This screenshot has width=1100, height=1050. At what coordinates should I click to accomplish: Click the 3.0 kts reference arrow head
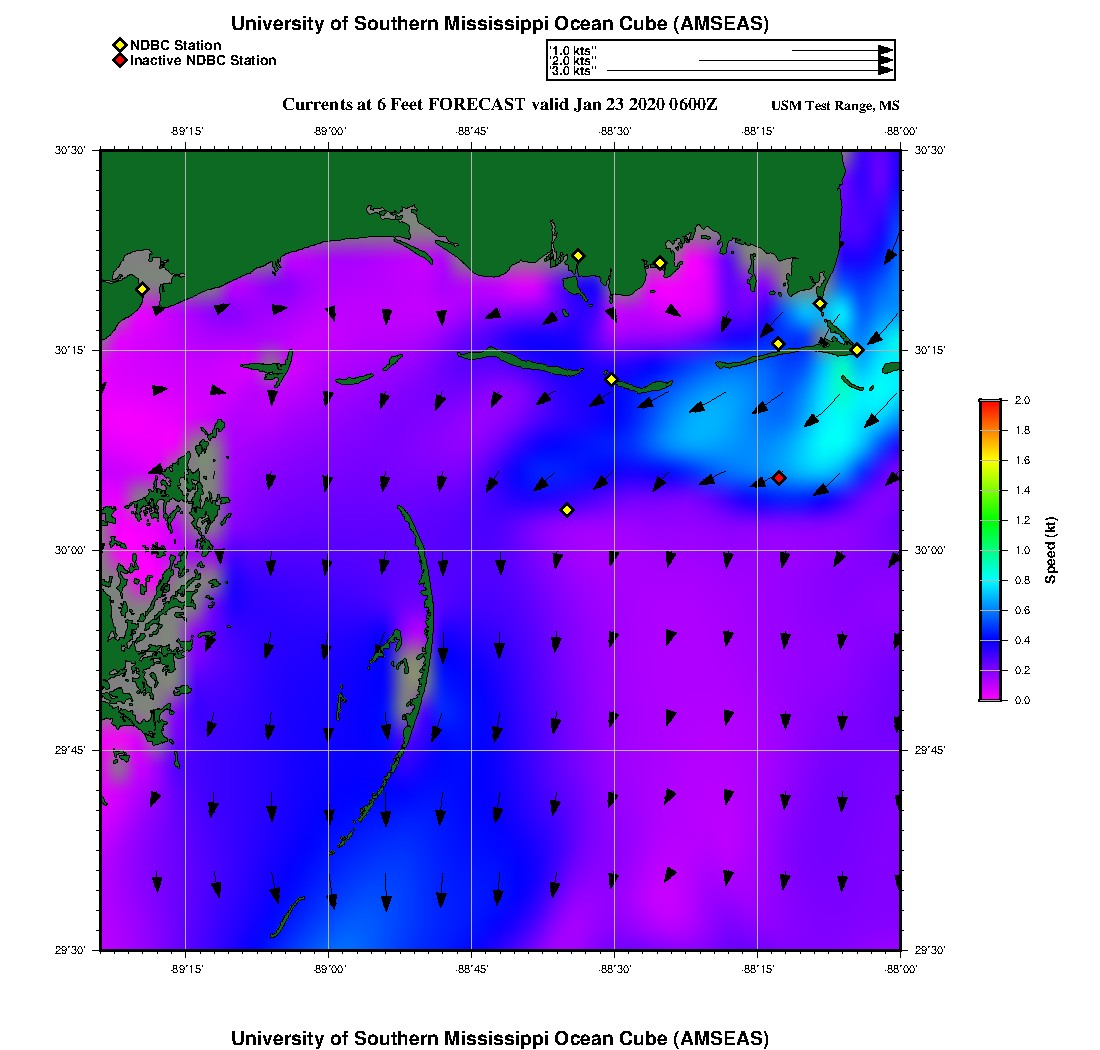coord(886,70)
